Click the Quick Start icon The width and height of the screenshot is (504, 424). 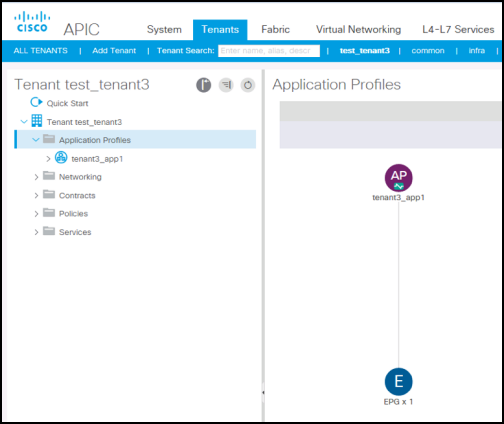[36, 102]
